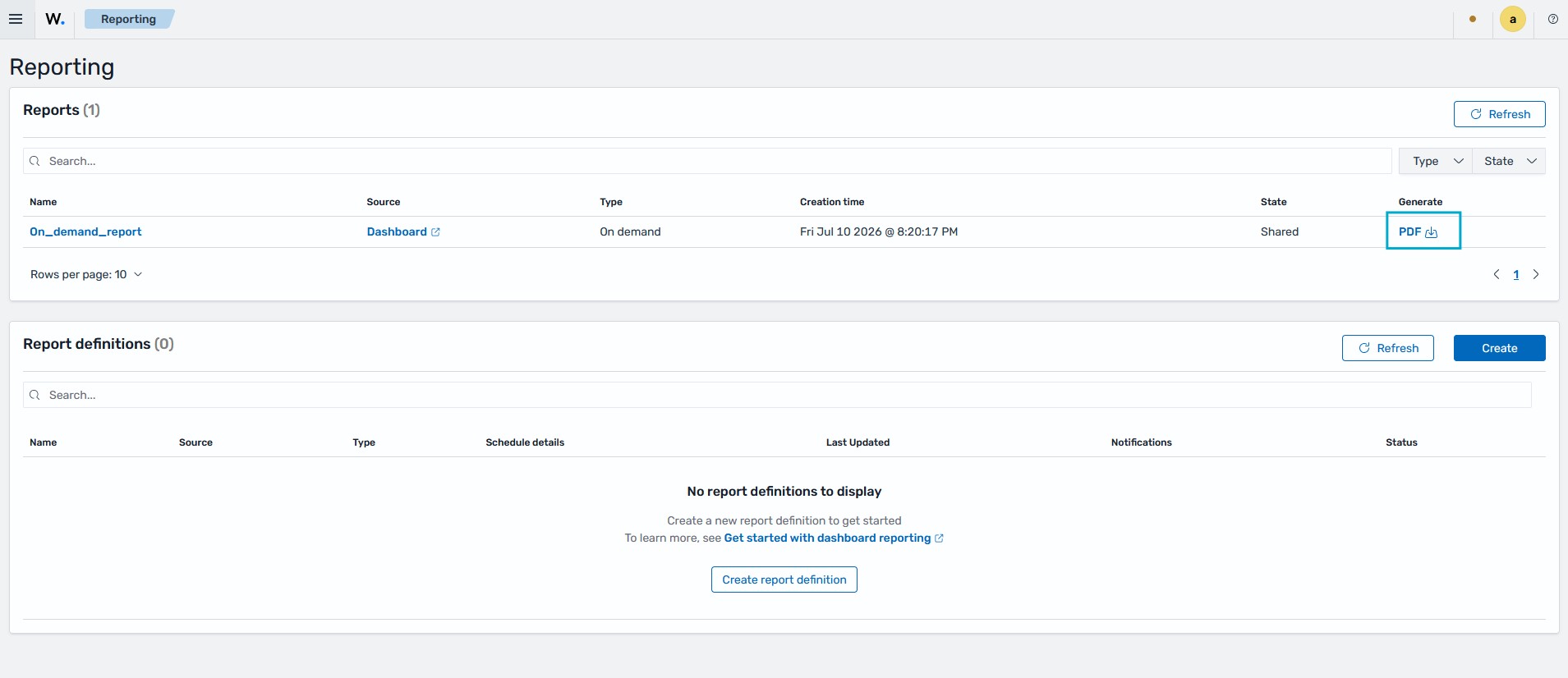Click the orange notification dot icon
Image resolution: width=1568 pixels, height=678 pixels.
point(1473,19)
